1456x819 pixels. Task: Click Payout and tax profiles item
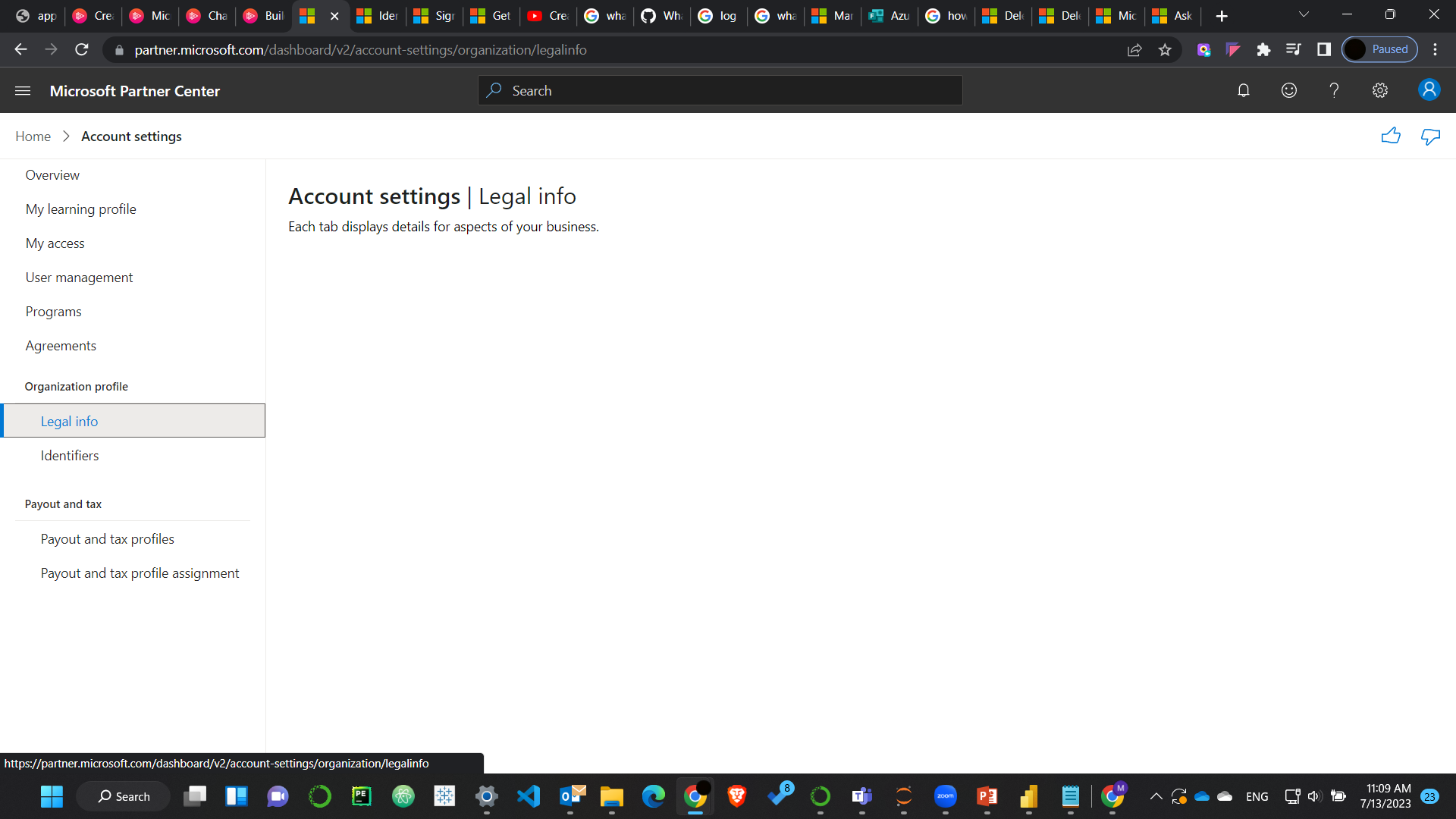click(107, 538)
